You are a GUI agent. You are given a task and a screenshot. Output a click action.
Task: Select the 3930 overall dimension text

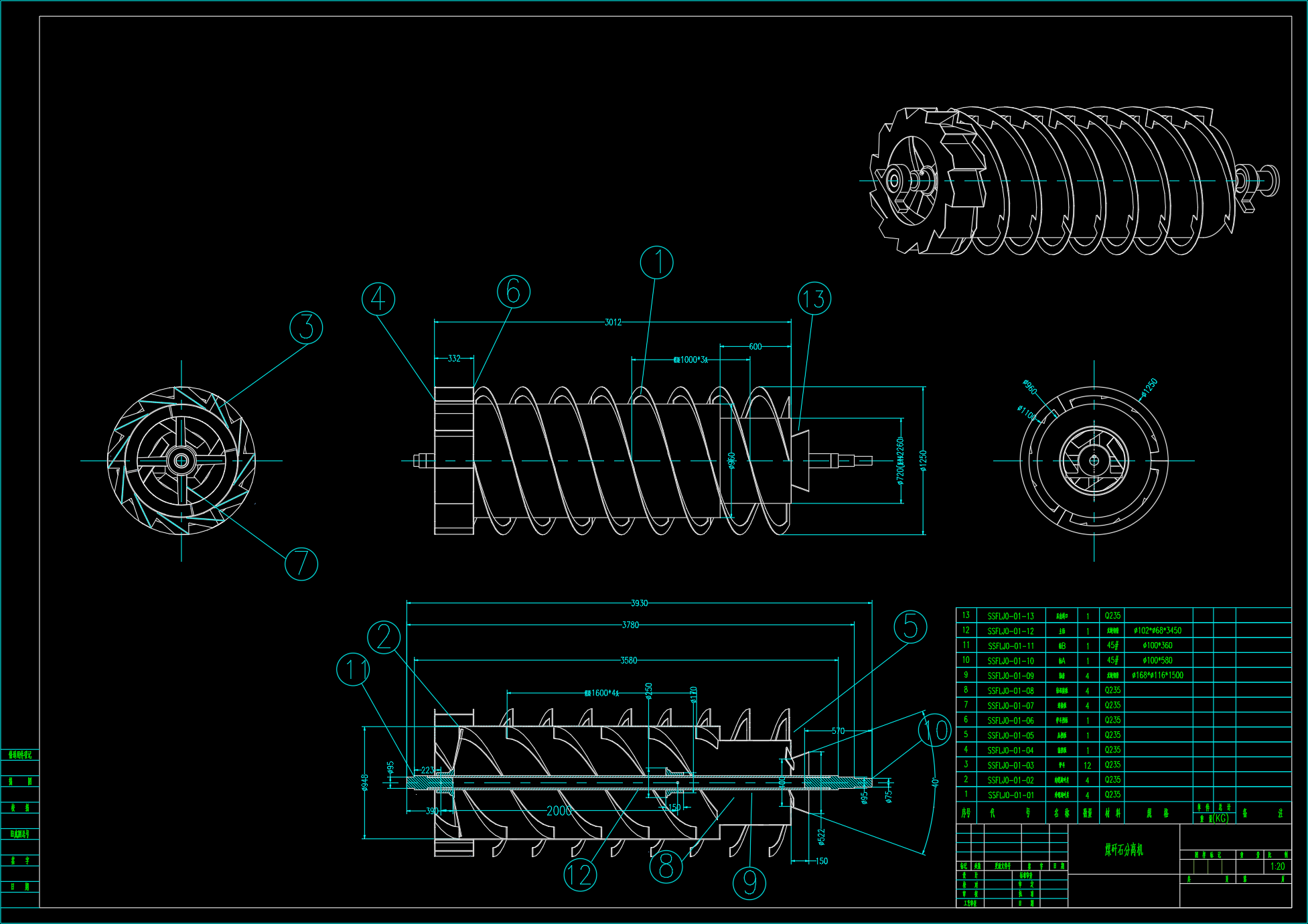(639, 603)
